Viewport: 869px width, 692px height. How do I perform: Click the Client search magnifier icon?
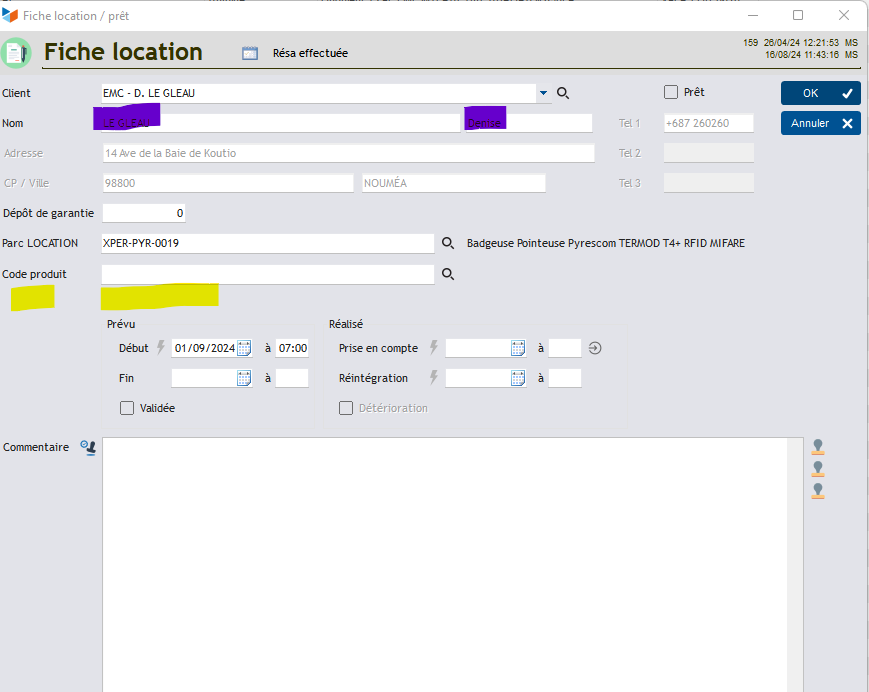pyautogui.click(x=563, y=93)
